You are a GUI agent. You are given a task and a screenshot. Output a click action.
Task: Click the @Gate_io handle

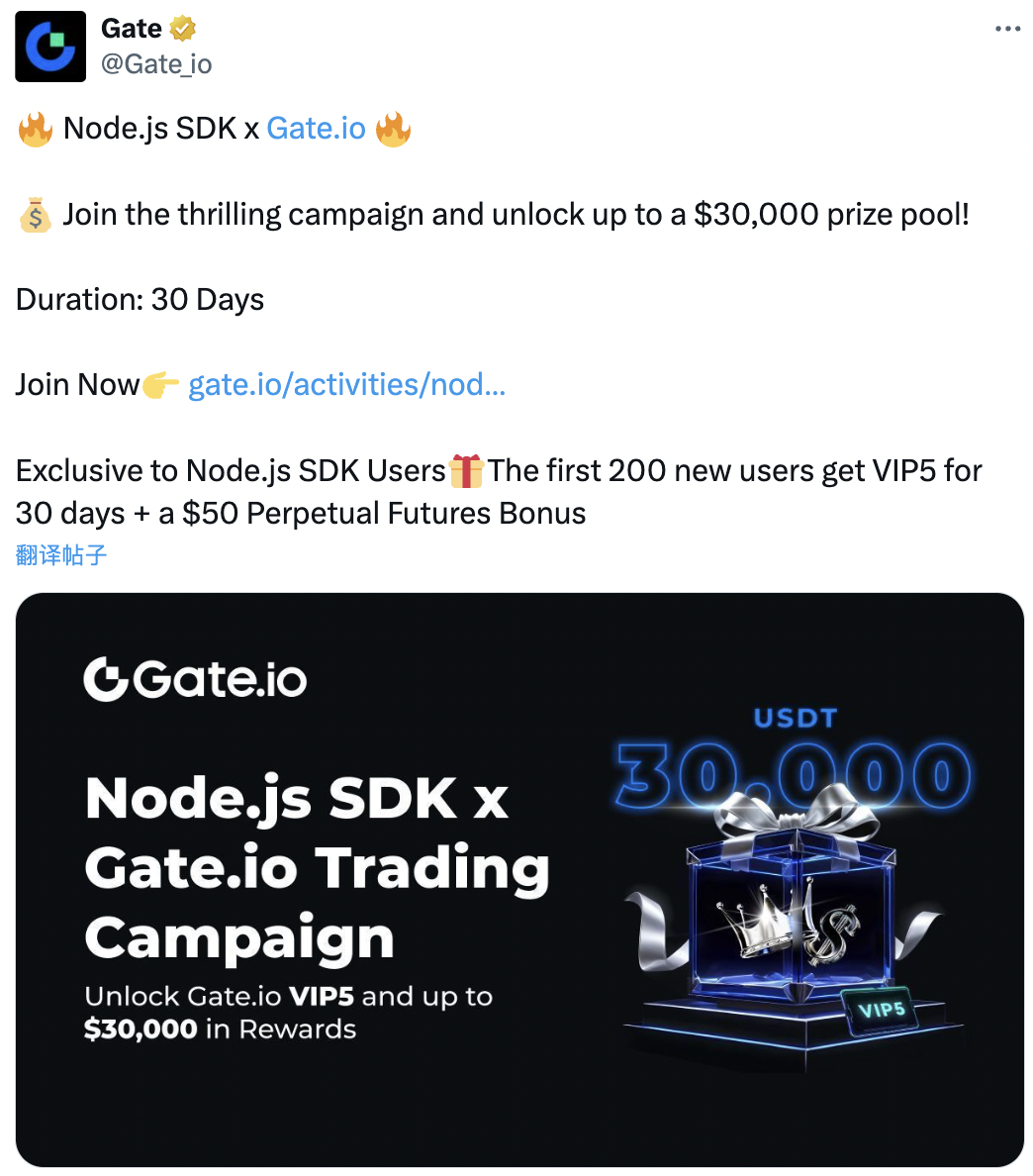pos(156,64)
